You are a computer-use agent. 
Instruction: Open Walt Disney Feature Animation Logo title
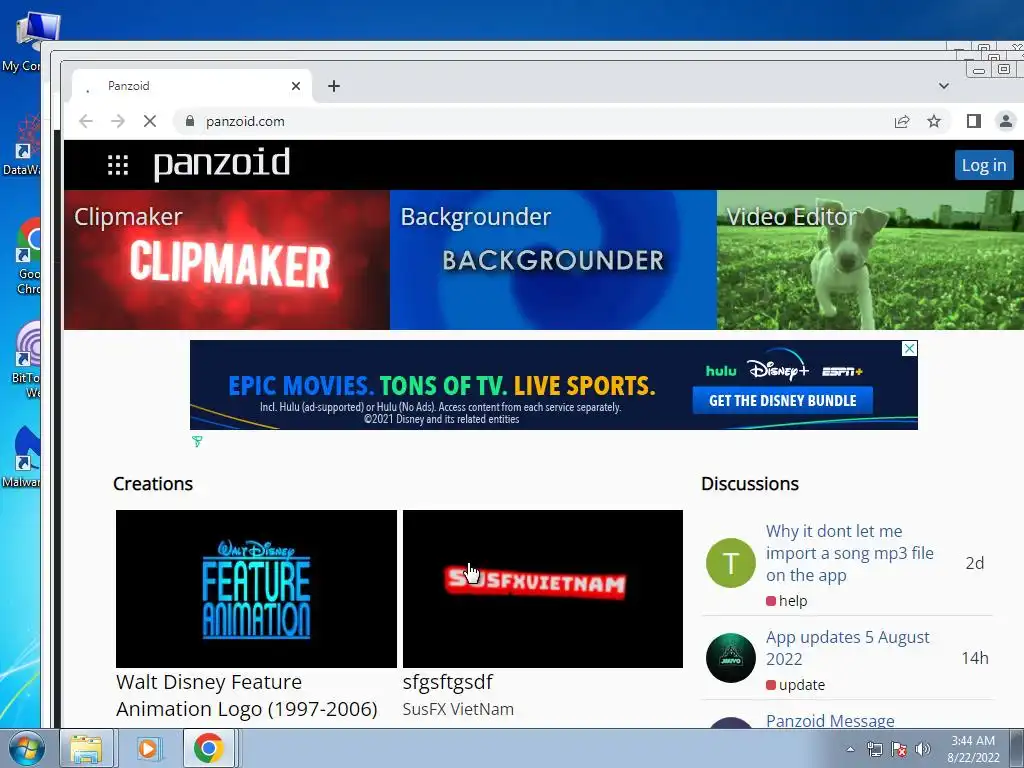(247, 696)
